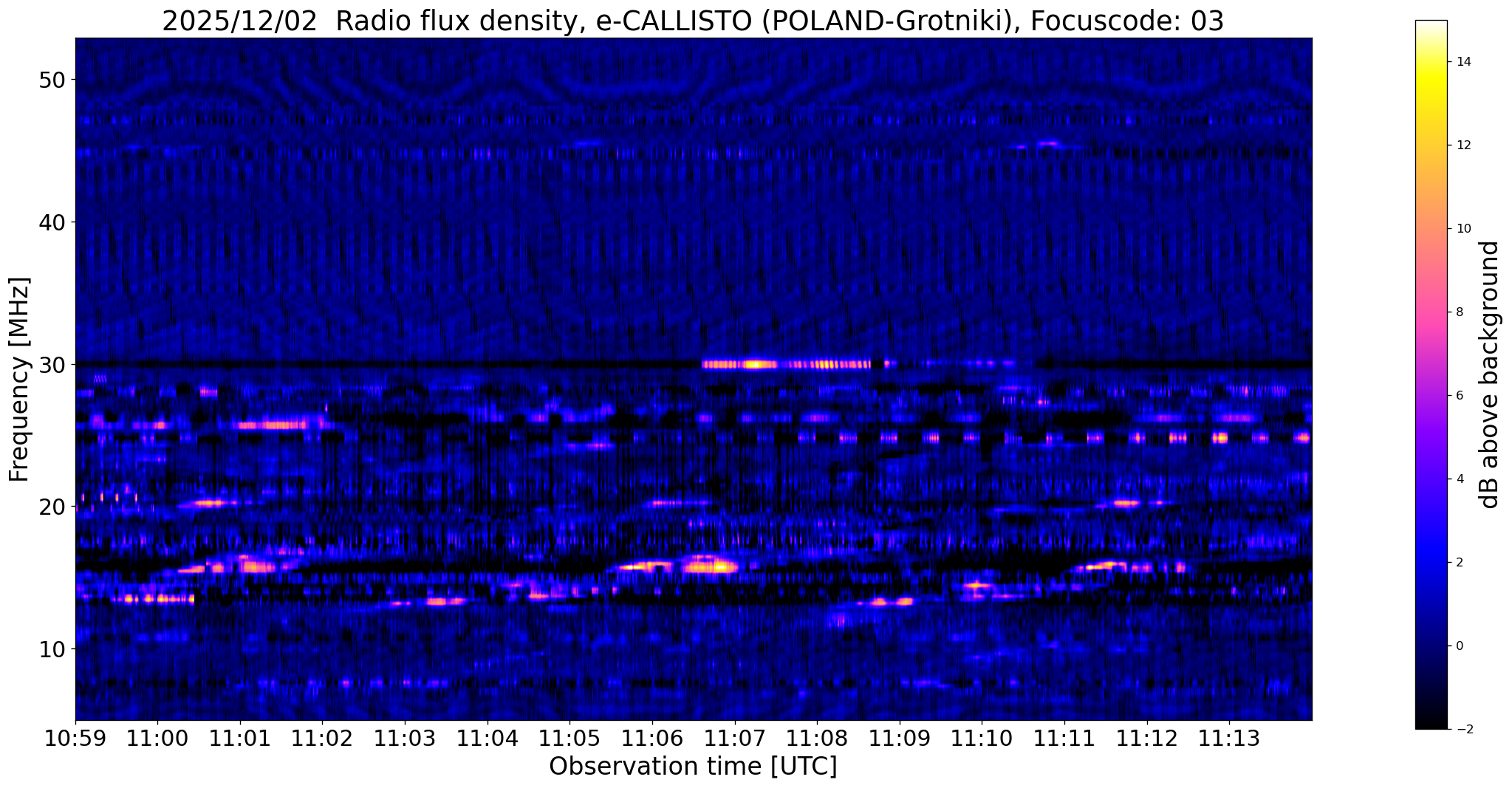Click the 11:05 time tick label
Image resolution: width=1512 pixels, height=788 pixels.
point(569,738)
